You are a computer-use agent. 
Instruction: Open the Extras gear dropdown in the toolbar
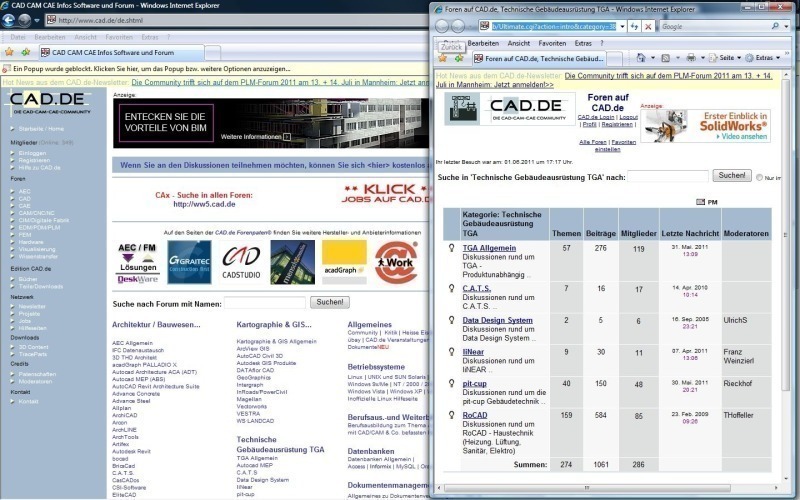(763, 58)
